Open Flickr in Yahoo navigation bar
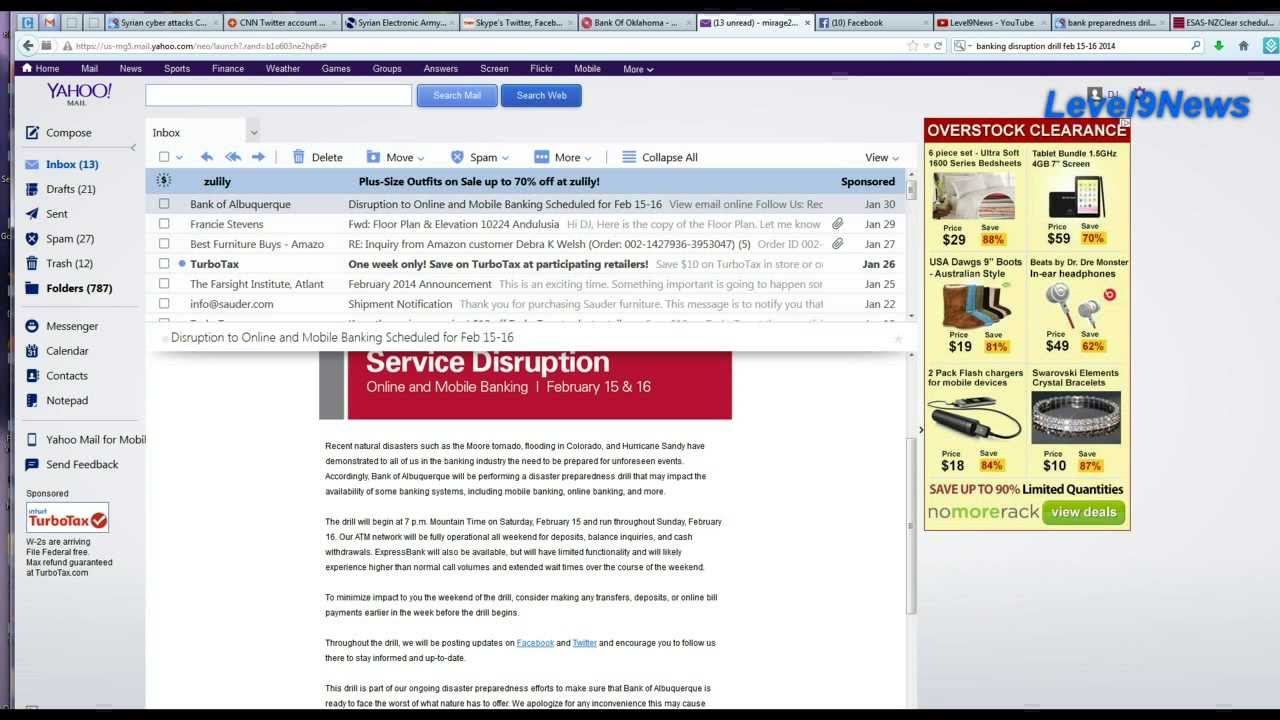 pos(541,69)
